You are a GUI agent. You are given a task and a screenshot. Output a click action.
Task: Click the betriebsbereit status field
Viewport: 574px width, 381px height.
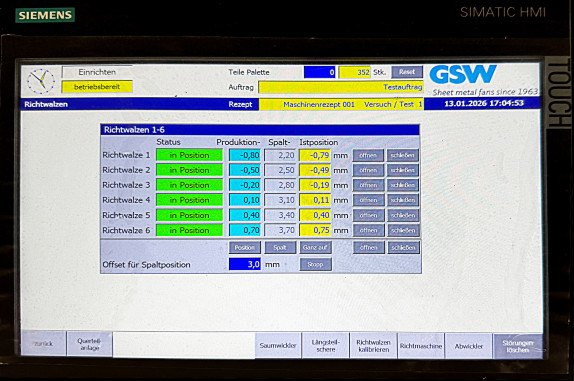click(x=97, y=87)
